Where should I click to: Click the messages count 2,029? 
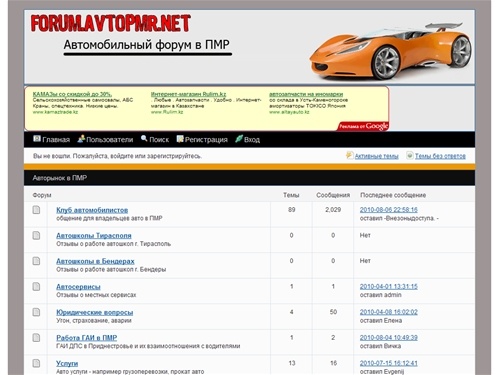coord(333,210)
